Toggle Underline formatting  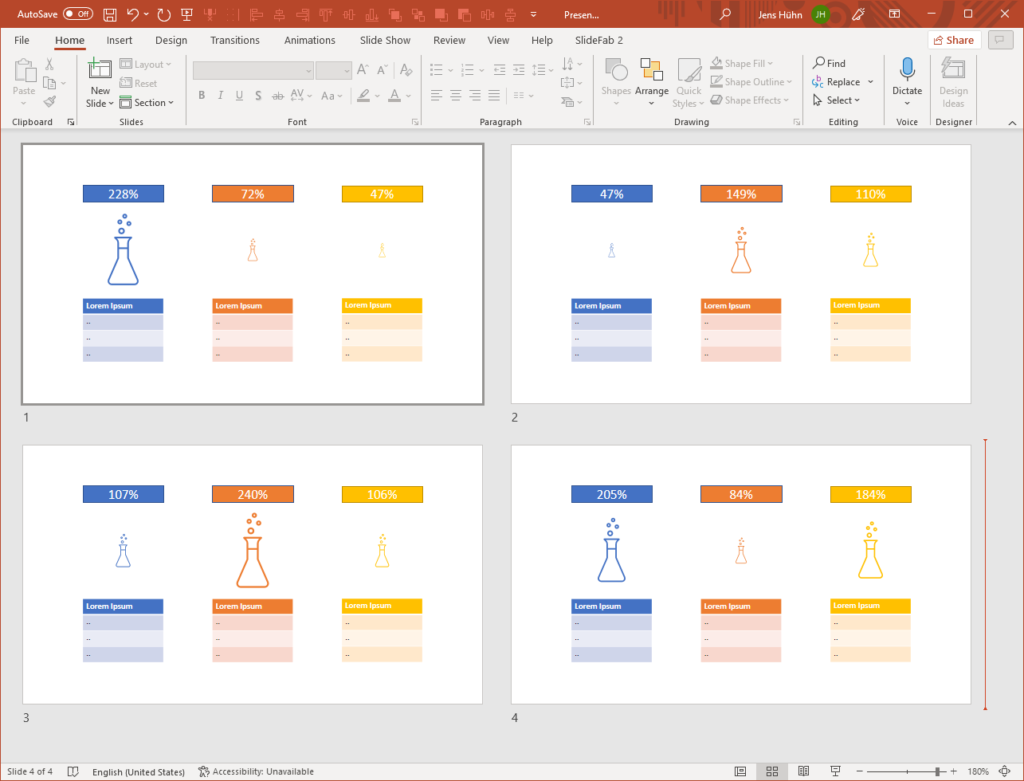coord(240,95)
